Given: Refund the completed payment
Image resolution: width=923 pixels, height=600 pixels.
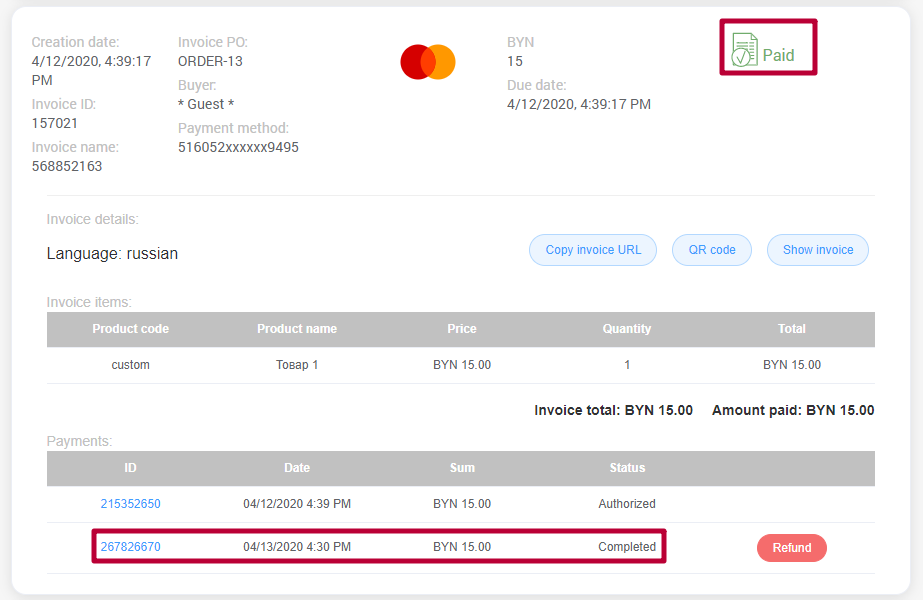Looking at the screenshot, I should click(x=791, y=547).
